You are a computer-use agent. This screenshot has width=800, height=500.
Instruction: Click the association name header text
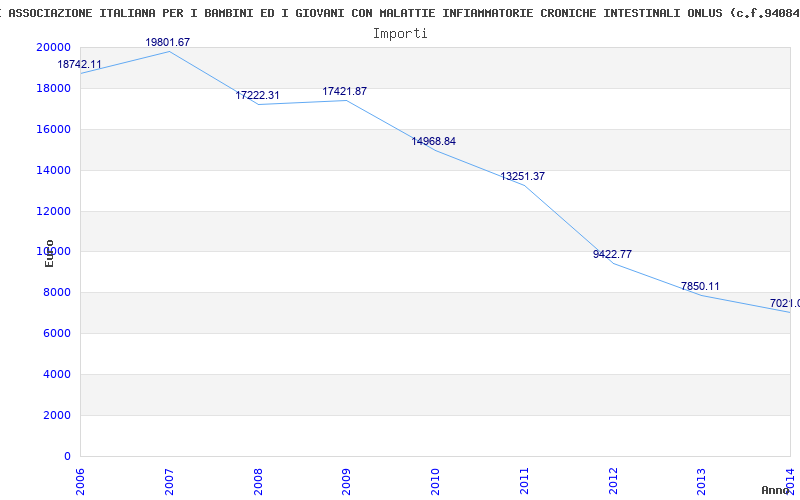400,13
